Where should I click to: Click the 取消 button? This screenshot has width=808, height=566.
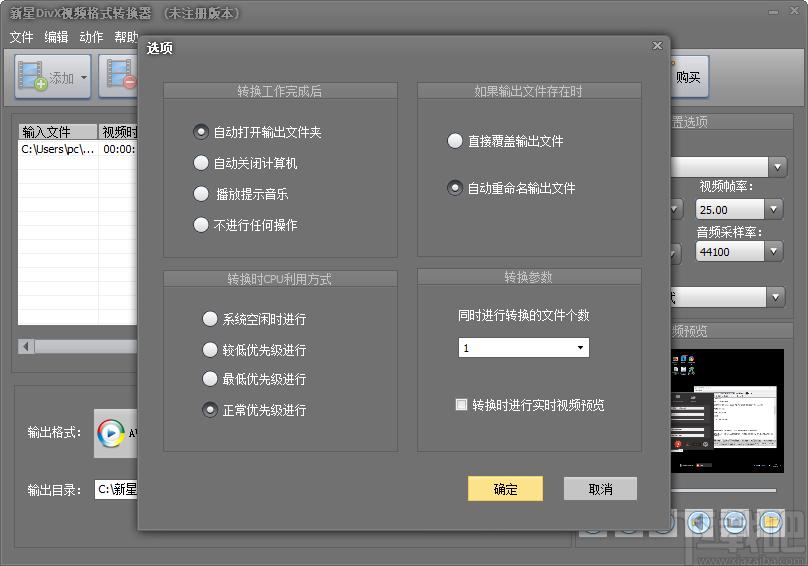[x=600, y=489]
